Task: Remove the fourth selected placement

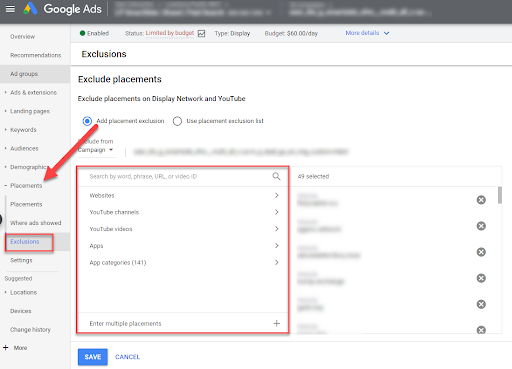Action: pos(481,278)
